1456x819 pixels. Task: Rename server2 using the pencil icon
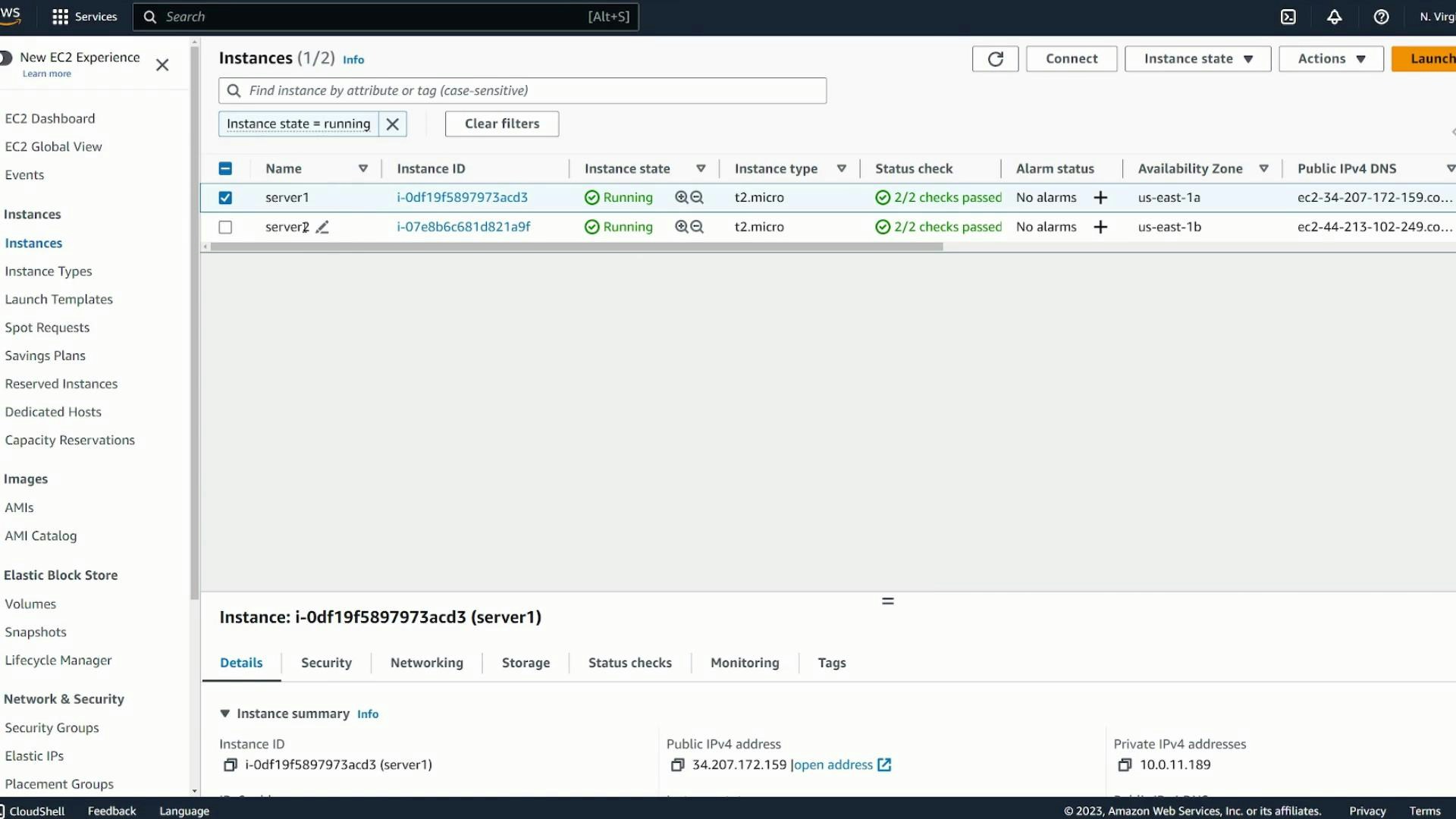(322, 227)
